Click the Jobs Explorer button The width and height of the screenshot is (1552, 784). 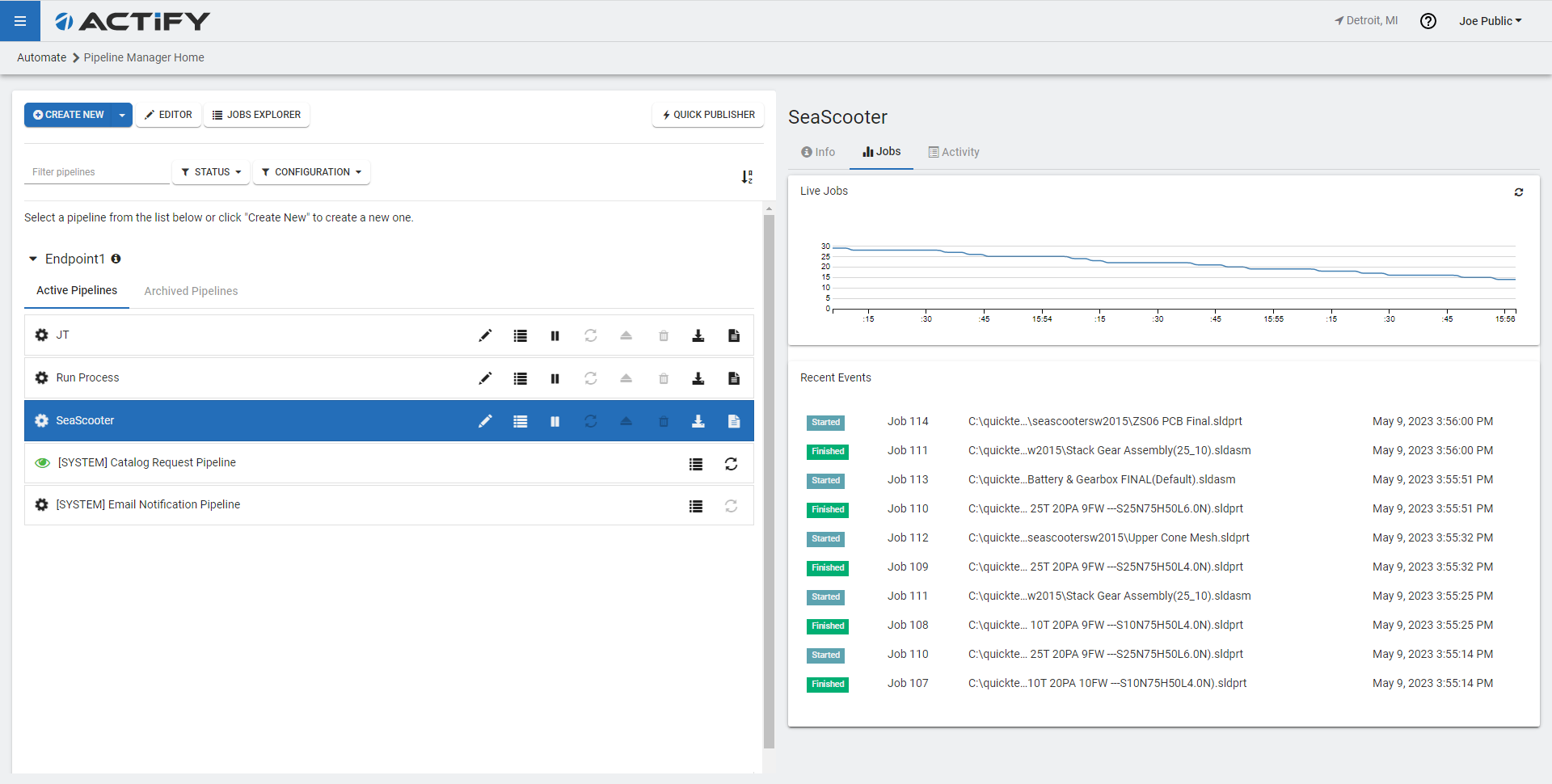pyautogui.click(x=256, y=115)
